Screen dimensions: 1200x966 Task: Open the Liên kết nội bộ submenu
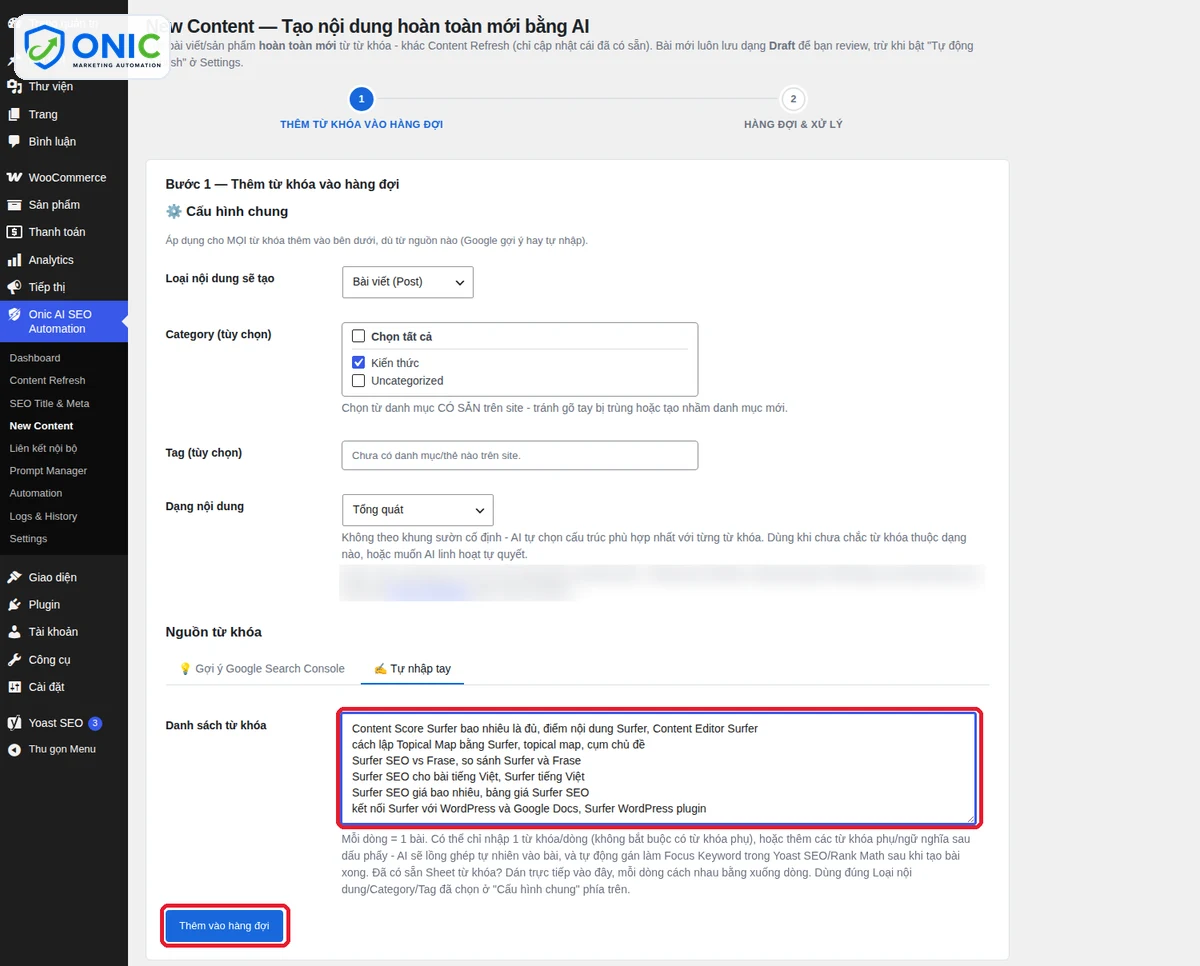pyautogui.click(x=43, y=448)
